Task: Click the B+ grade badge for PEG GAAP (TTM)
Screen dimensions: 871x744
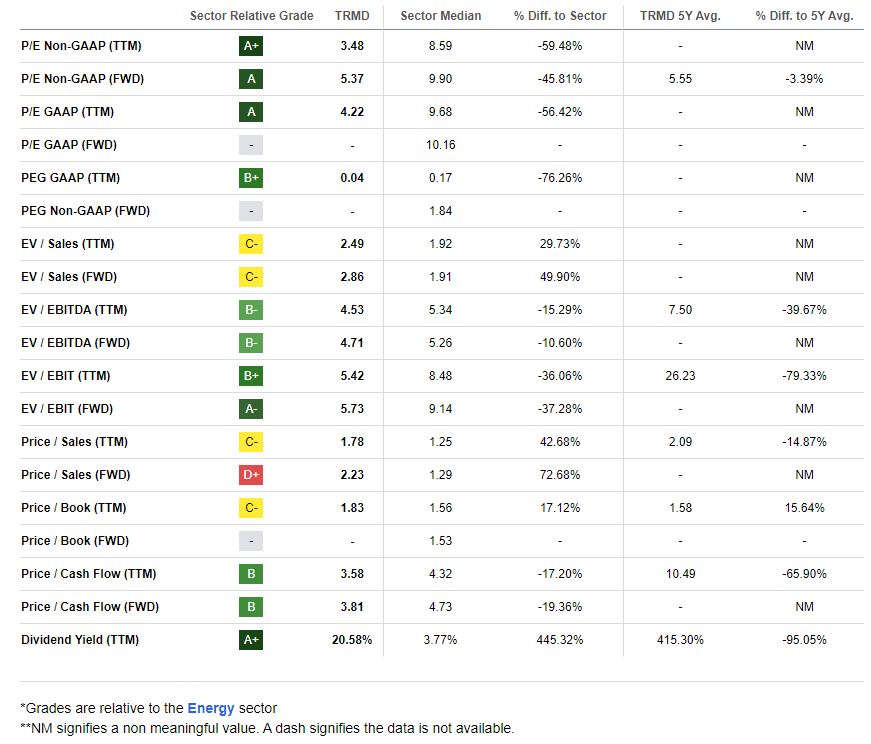Action: pos(251,178)
